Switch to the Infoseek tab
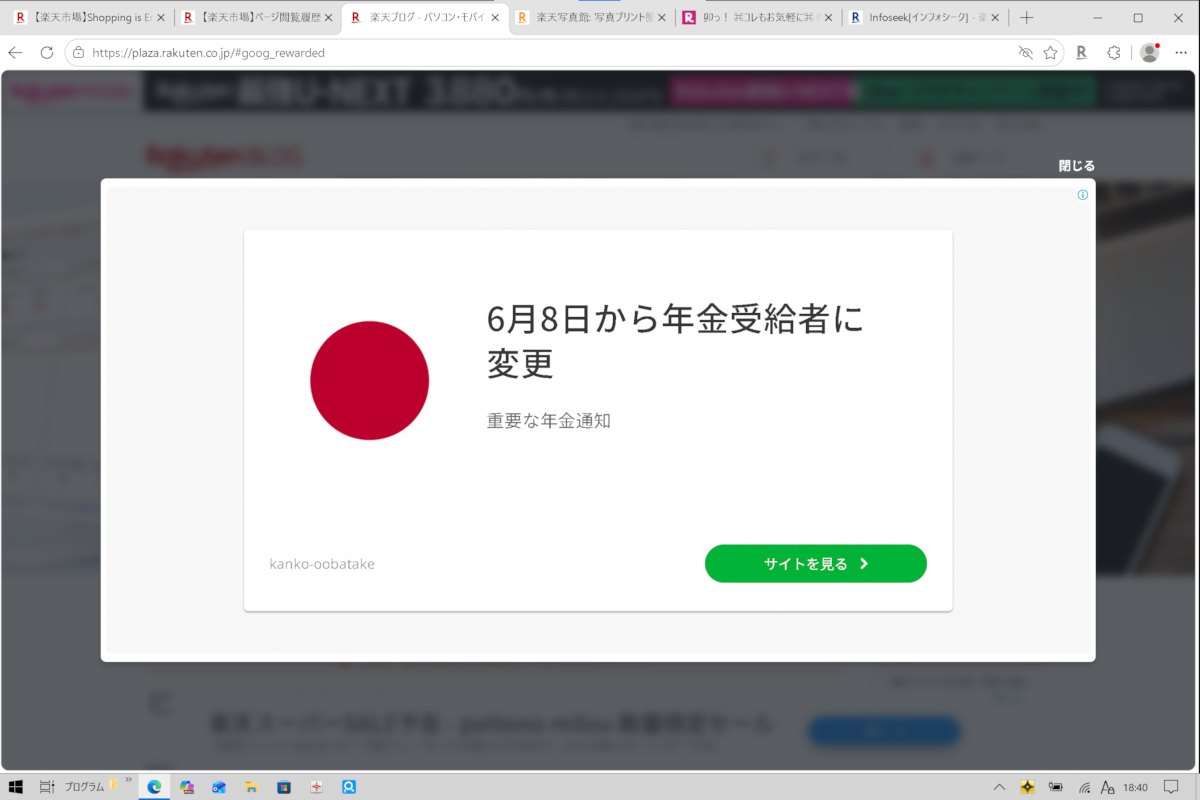The height and width of the screenshot is (800, 1200). 924,18
